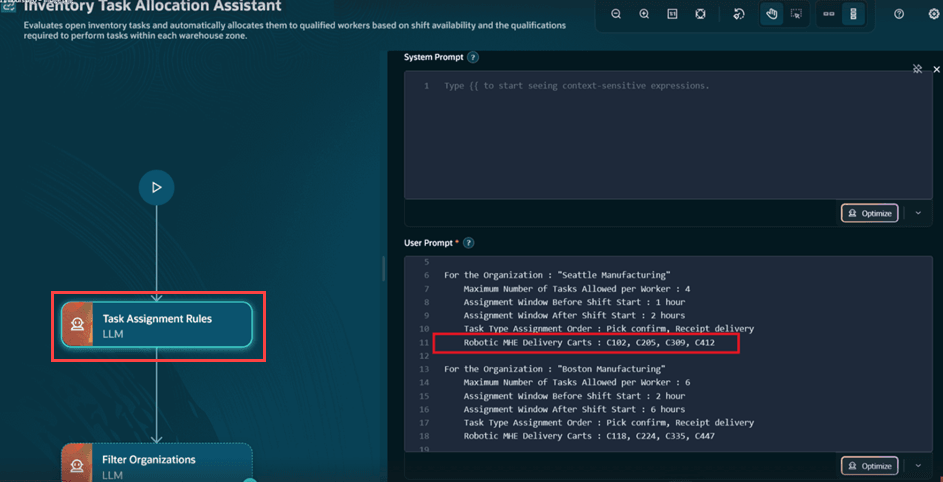The width and height of the screenshot is (943, 482).
Task: Expand User Prompt optimize options chevron
Action: pyautogui.click(x=918, y=466)
